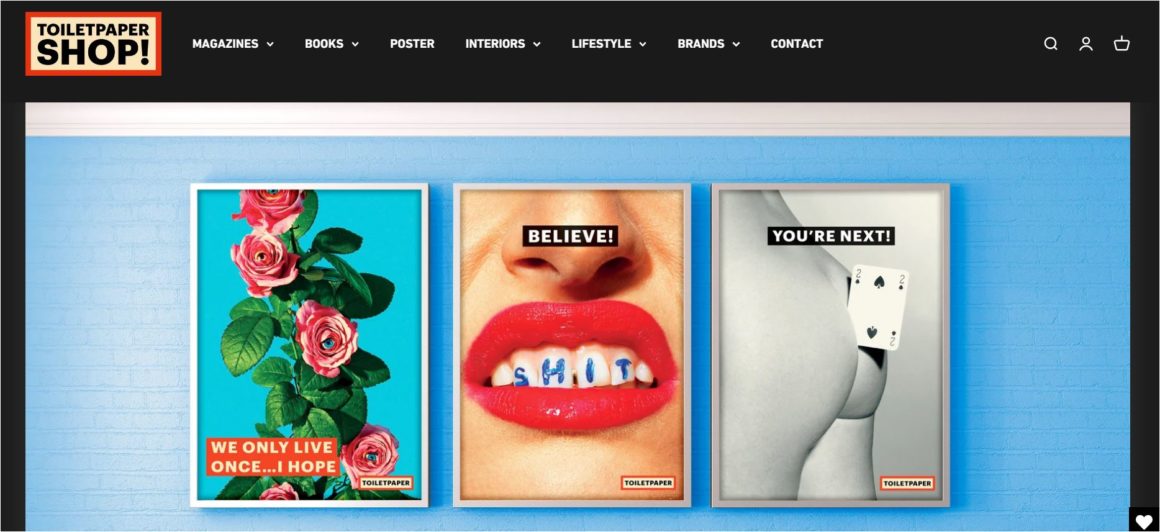Select the You're Next poster
The width and height of the screenshot is (1160, 532).
(x=831, y=345)
